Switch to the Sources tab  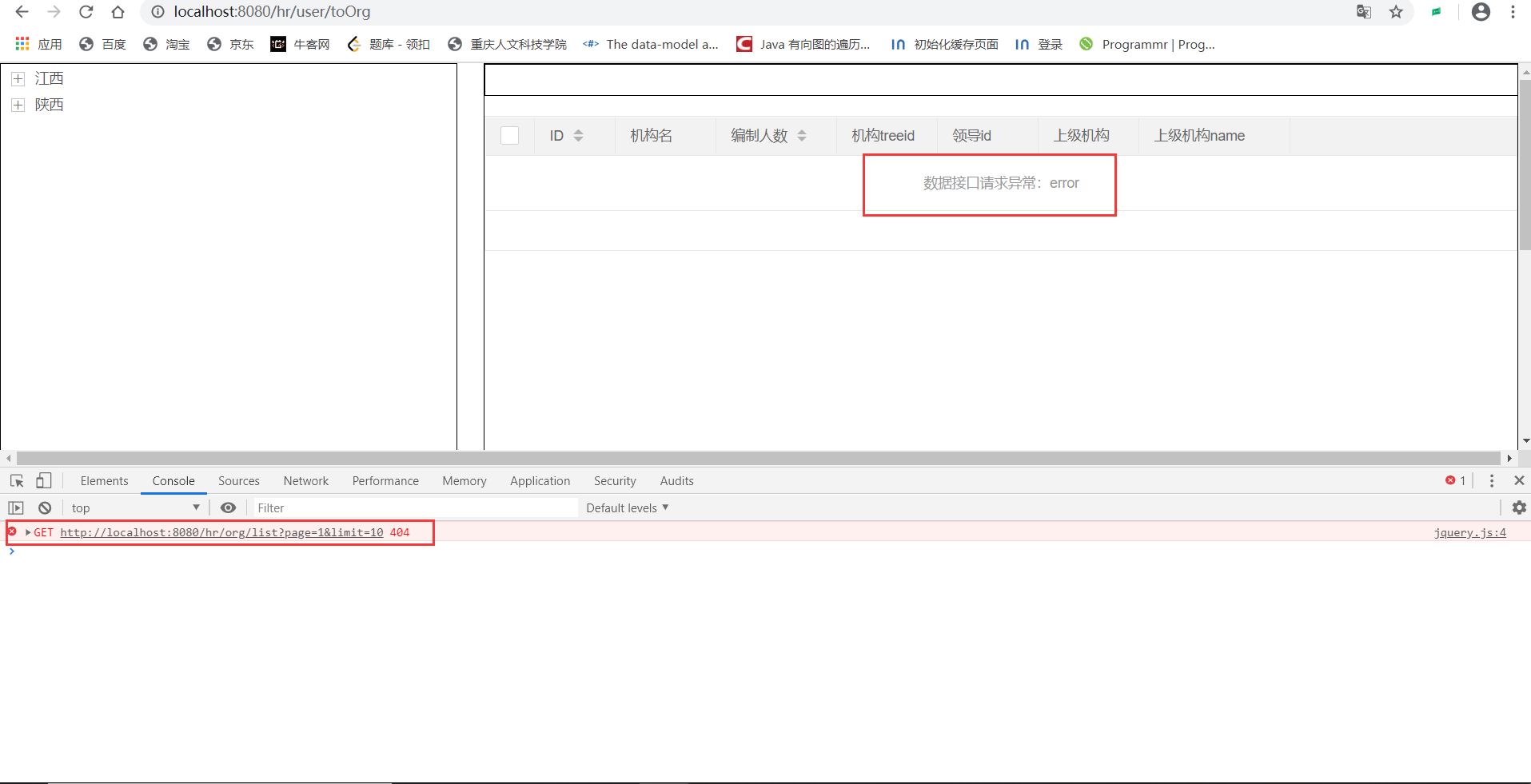(239, 480)
